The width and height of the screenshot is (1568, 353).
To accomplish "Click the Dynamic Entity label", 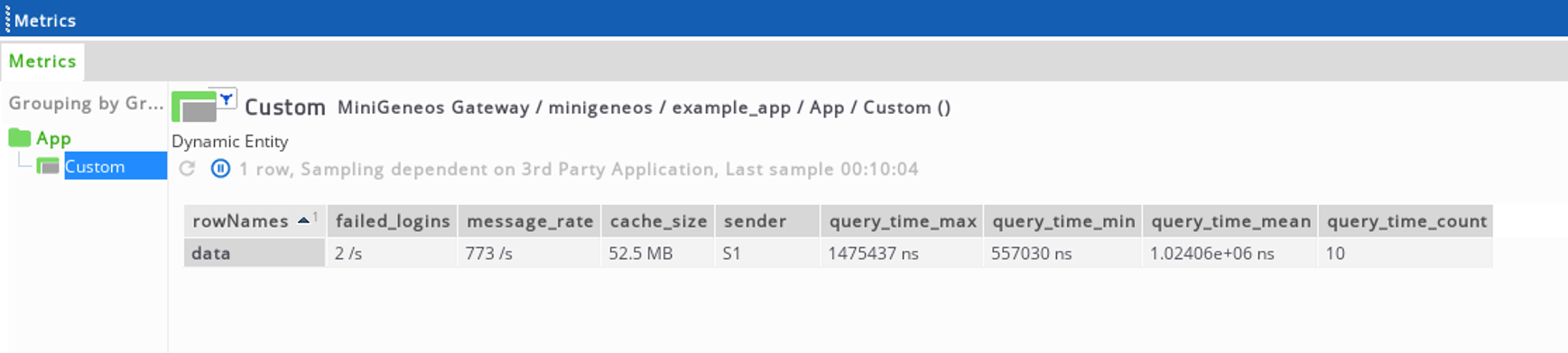I will [230, 141].
